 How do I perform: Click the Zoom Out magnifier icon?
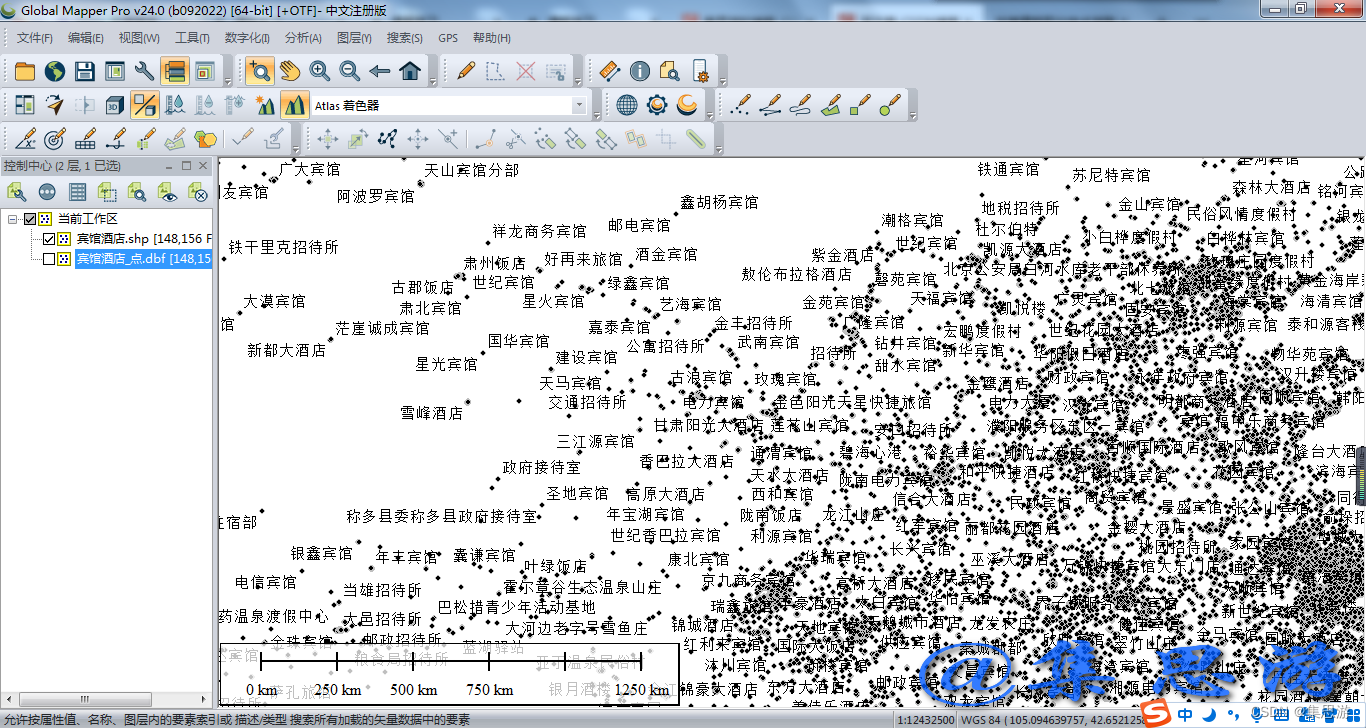click(350, 71)
